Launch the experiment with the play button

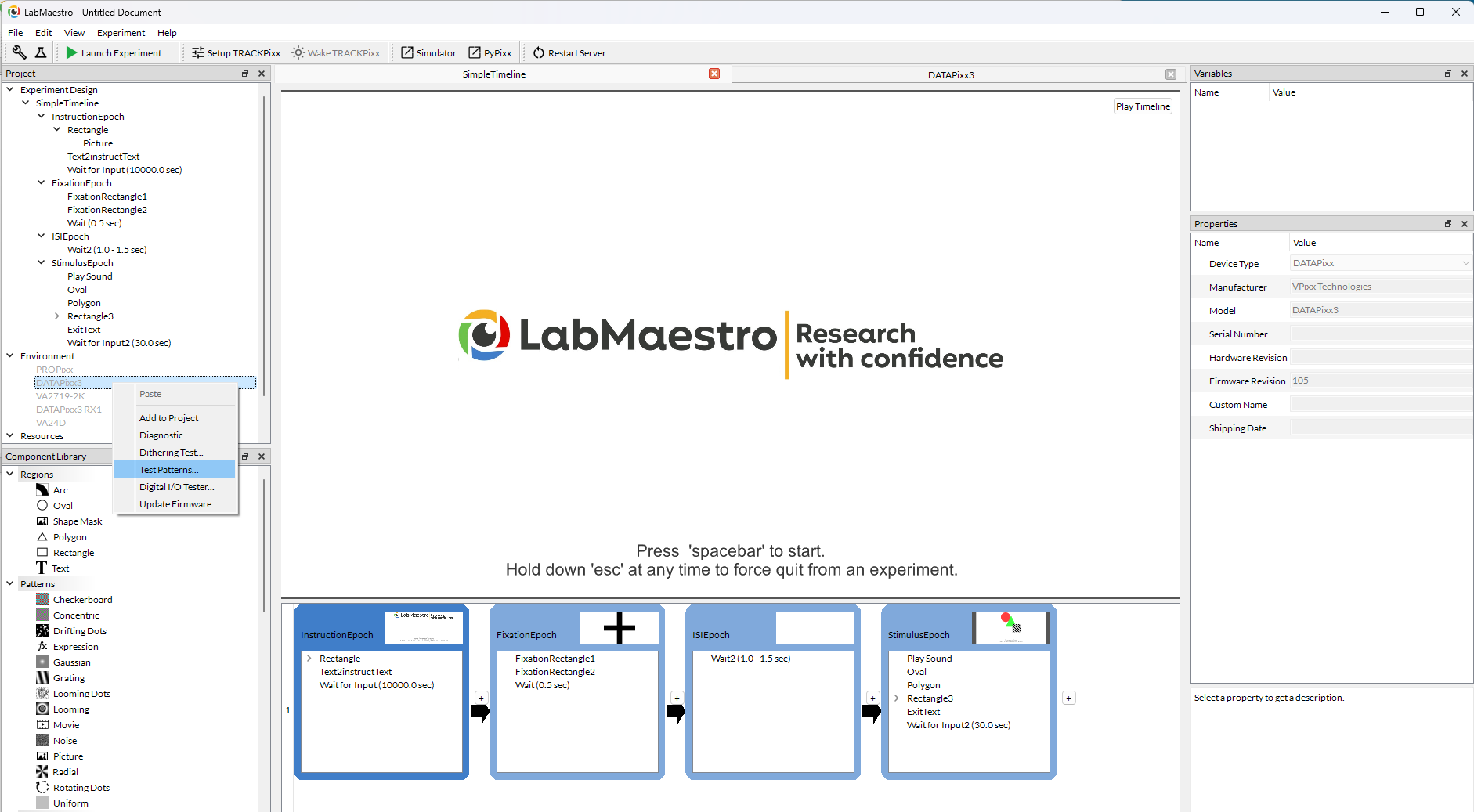[114, 52]
